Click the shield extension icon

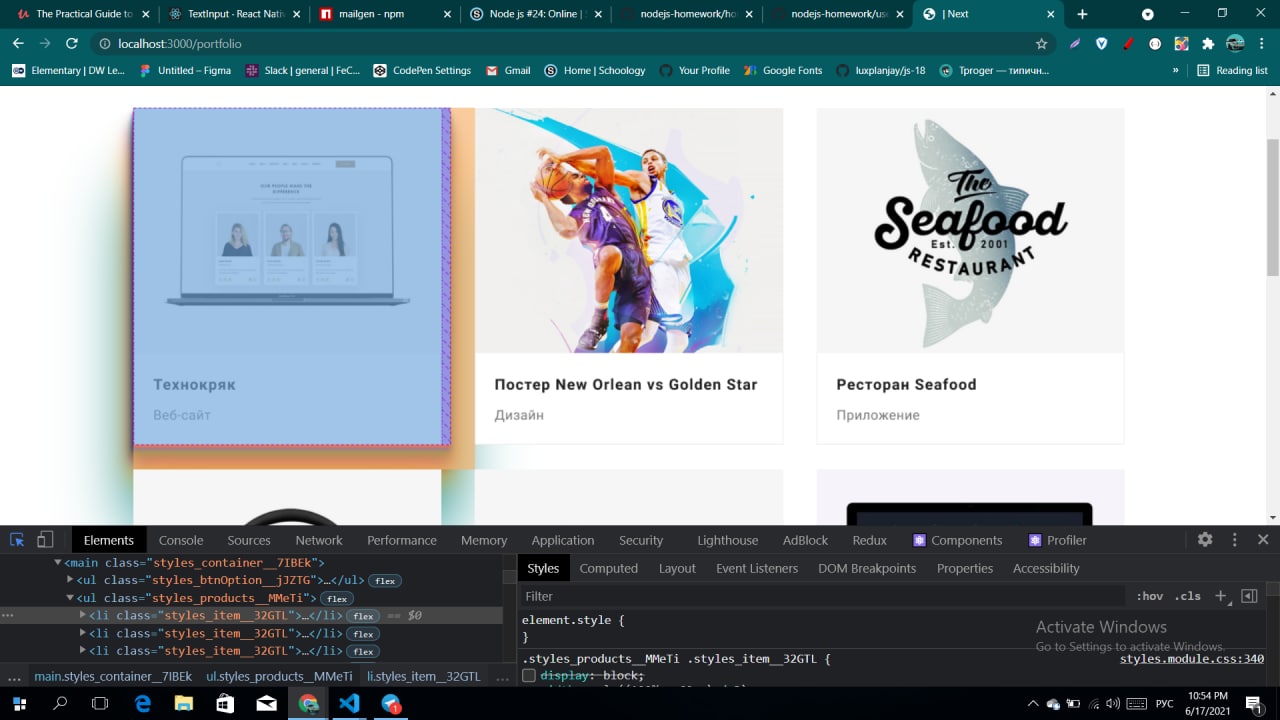click(1102, 44)
